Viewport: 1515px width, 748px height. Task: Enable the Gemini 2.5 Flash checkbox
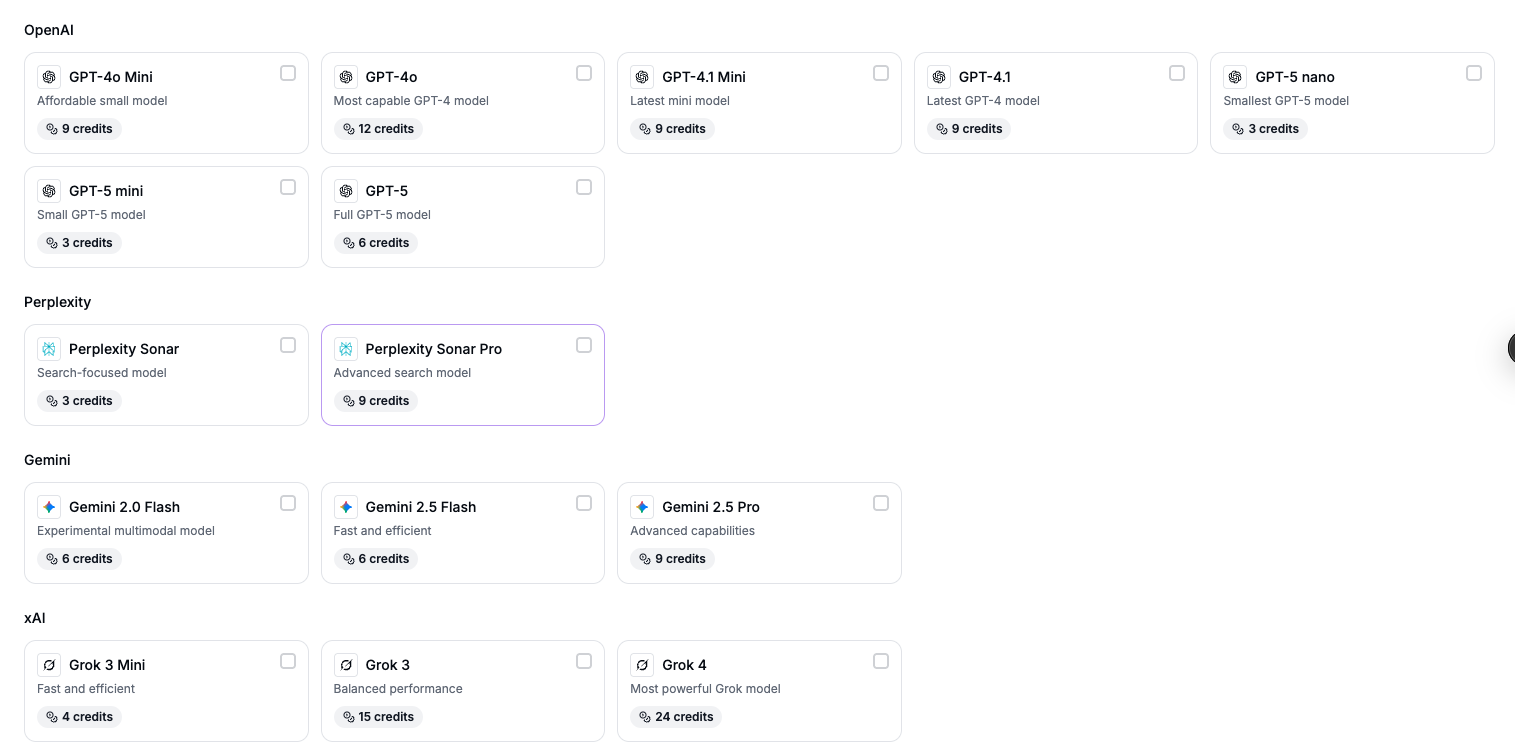[x=584, y=503]
